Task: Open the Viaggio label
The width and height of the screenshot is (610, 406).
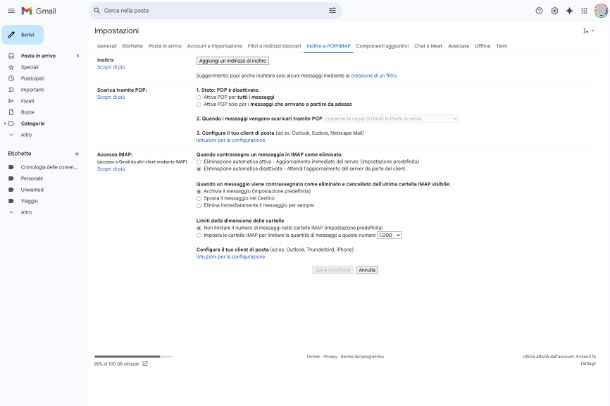Action: (x=30, y=201)
